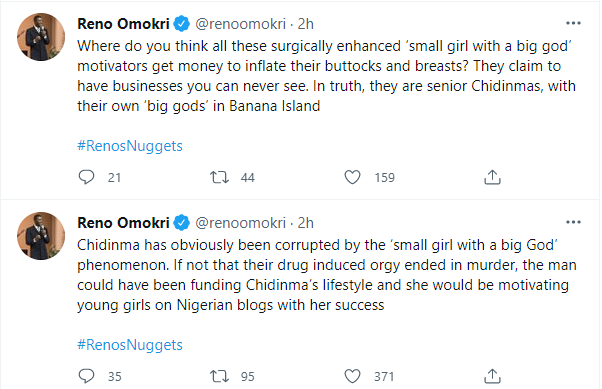Open Reno Omokri profile name on first tweet

point(123,24)
